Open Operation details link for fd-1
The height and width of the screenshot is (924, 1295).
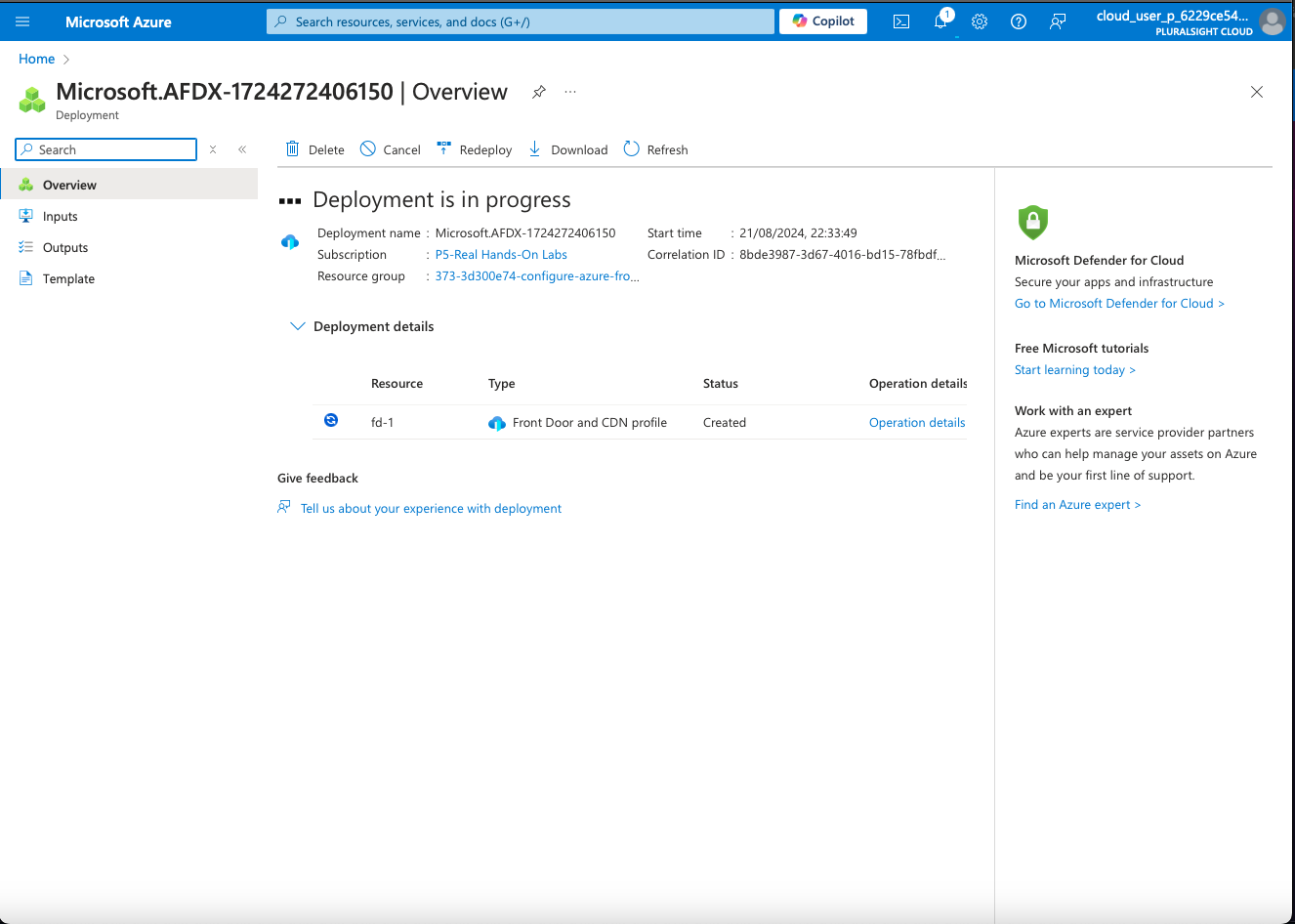pyautogui.click(x=917, y=422)
